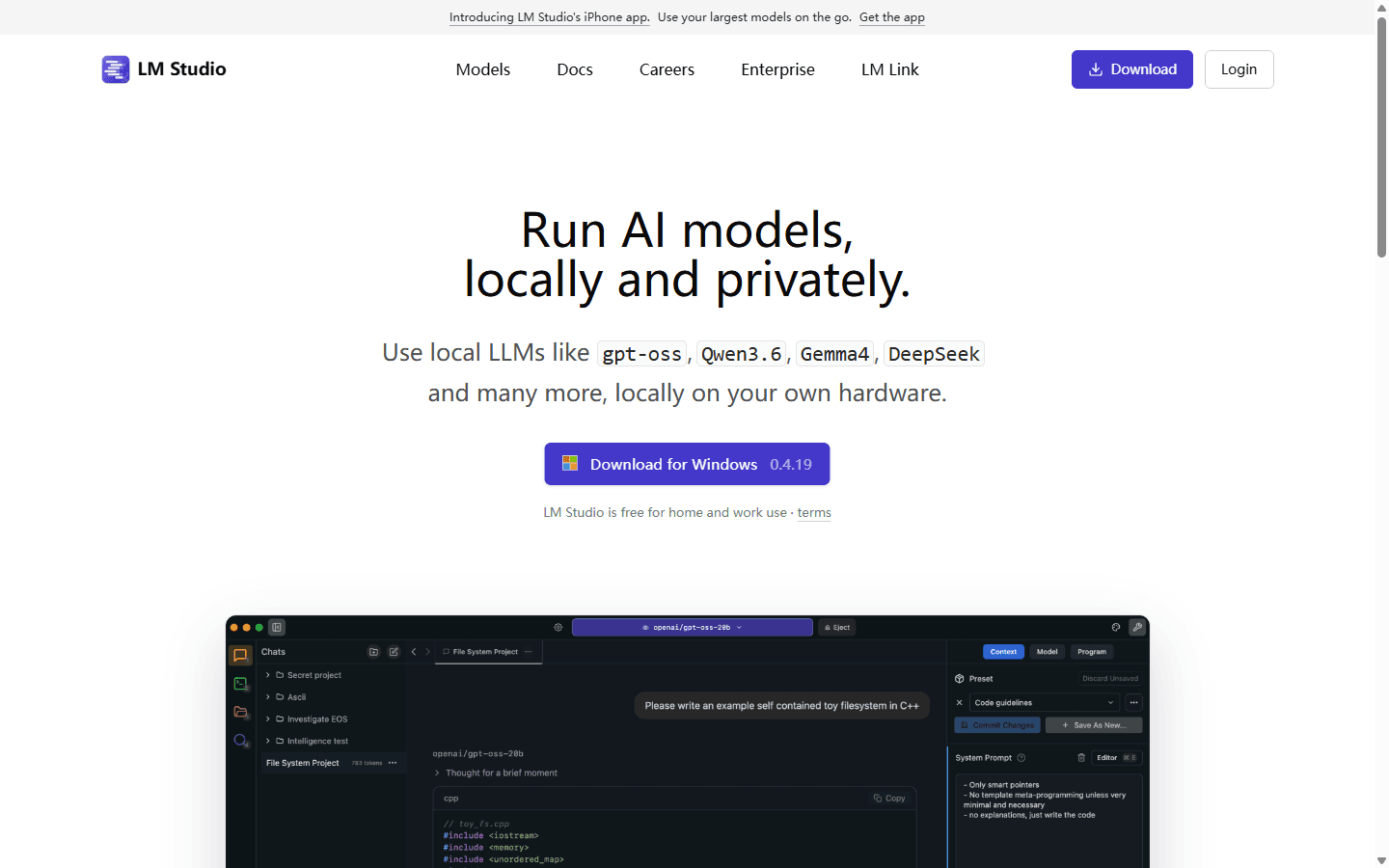Screen dimensions: 1389x868
Task: Select the Chats speech-bubble sidebar icon
Action: (240, 656)
